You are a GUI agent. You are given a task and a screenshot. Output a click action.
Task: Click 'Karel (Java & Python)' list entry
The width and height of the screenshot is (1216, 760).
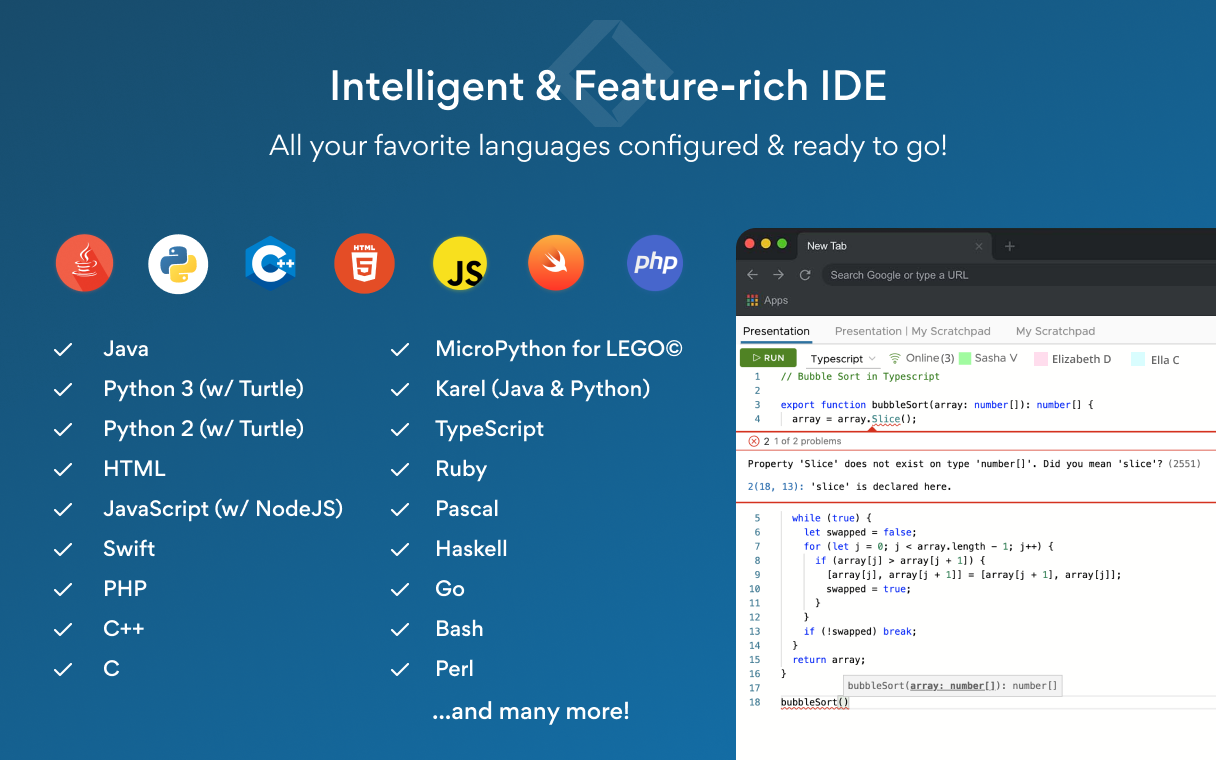tap(543, 389)
